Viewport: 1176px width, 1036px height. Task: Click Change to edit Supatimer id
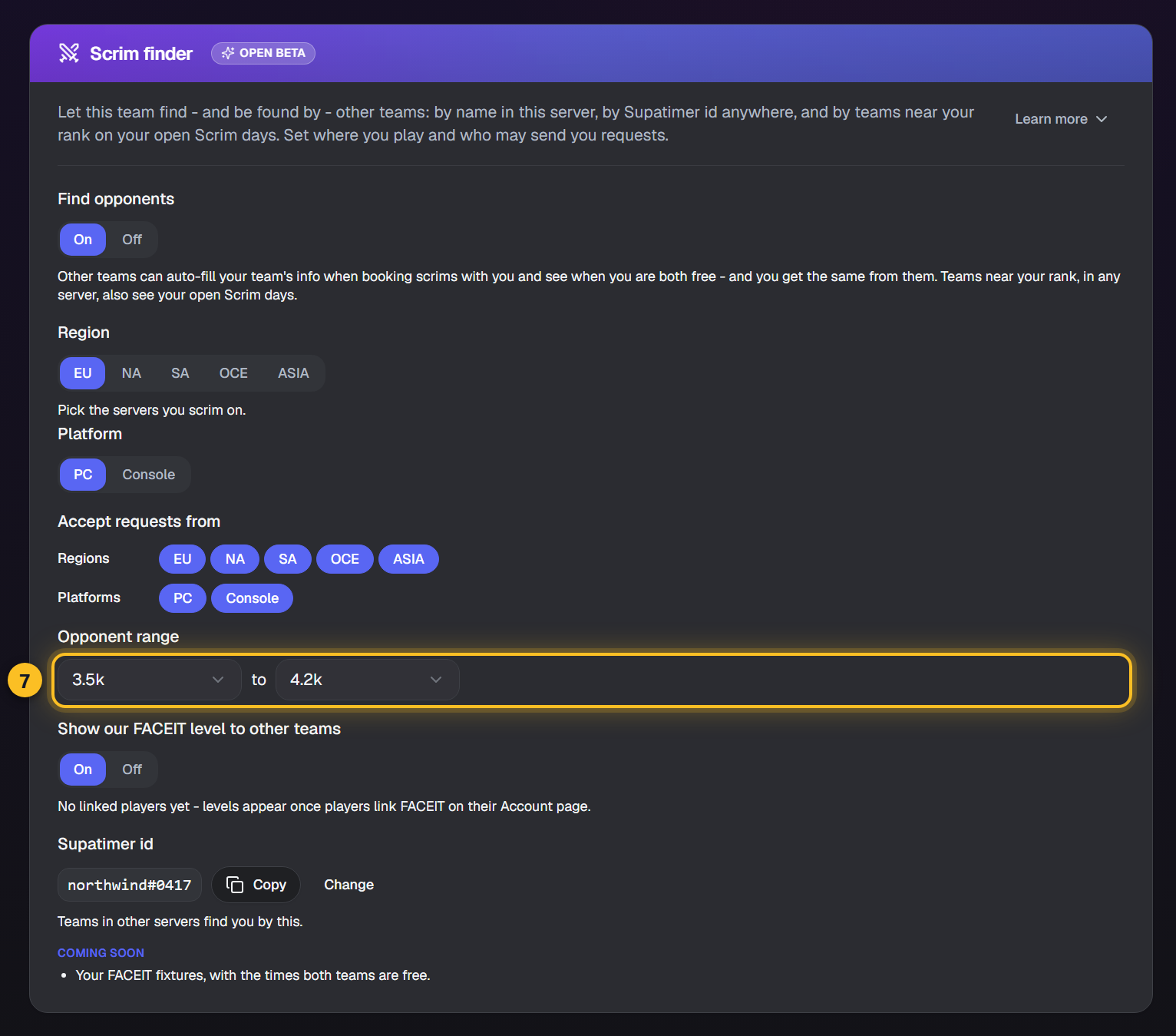(349, 885)
